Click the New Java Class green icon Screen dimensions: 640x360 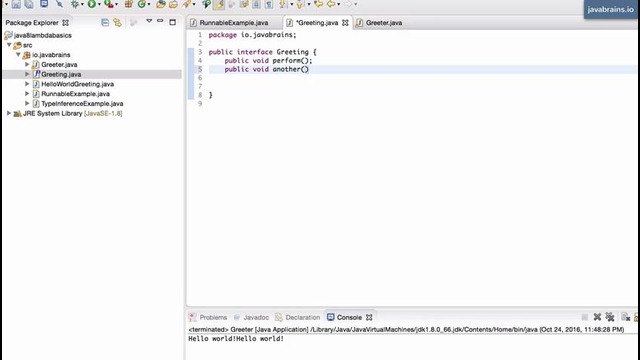(142, 4)
